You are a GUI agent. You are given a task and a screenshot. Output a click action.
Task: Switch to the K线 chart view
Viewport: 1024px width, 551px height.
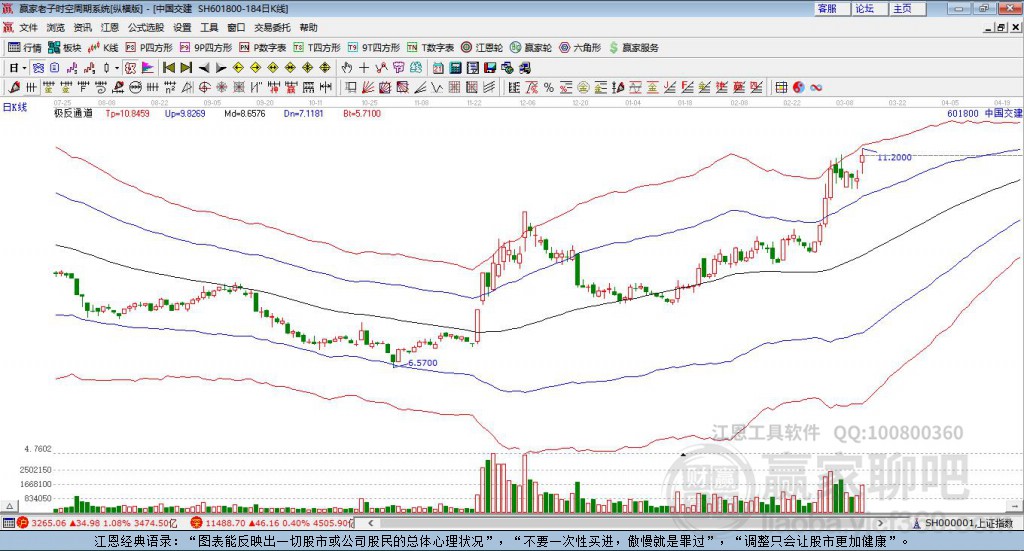(103, 48)
